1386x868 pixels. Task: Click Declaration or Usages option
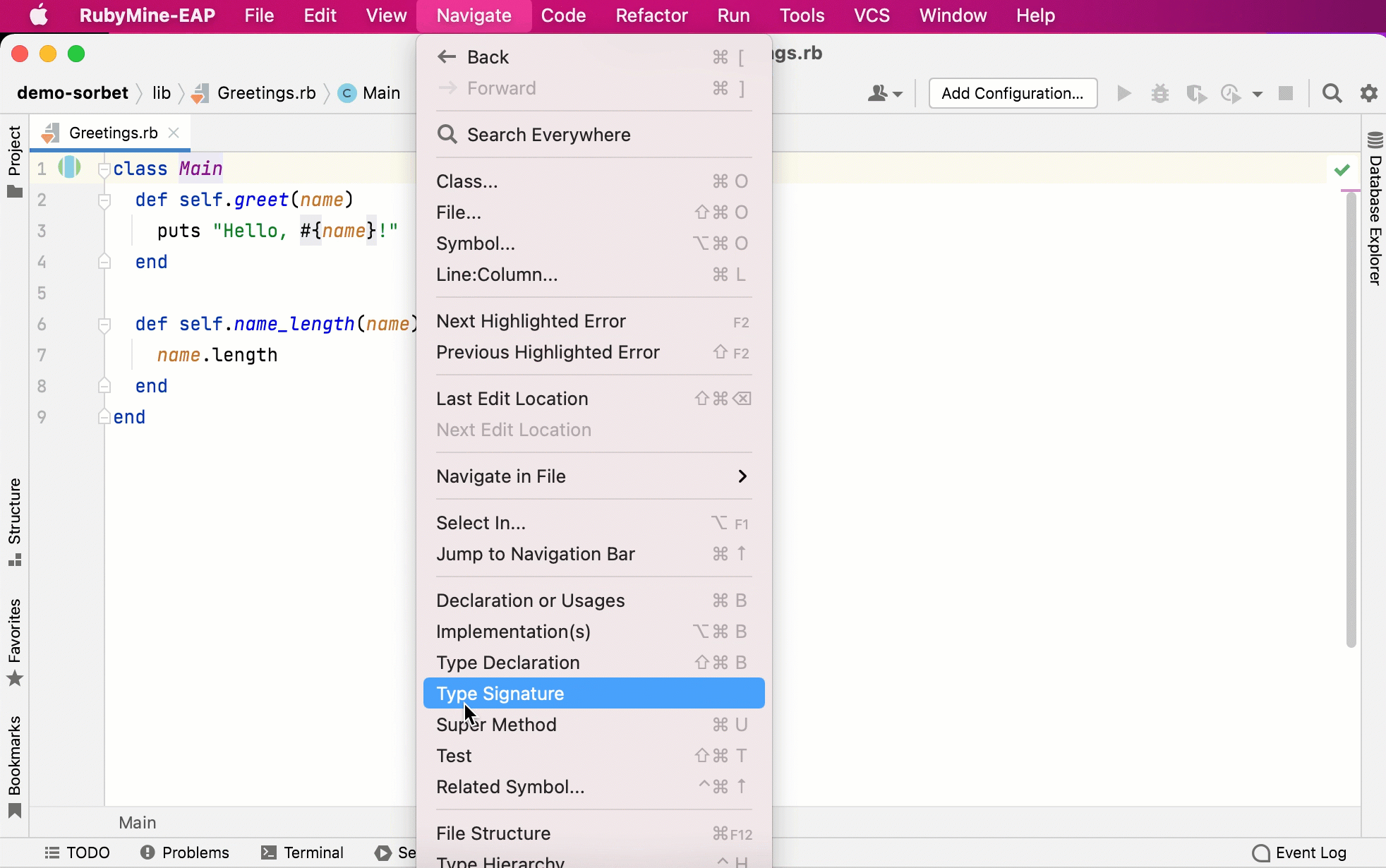click(x=530, y=600)
